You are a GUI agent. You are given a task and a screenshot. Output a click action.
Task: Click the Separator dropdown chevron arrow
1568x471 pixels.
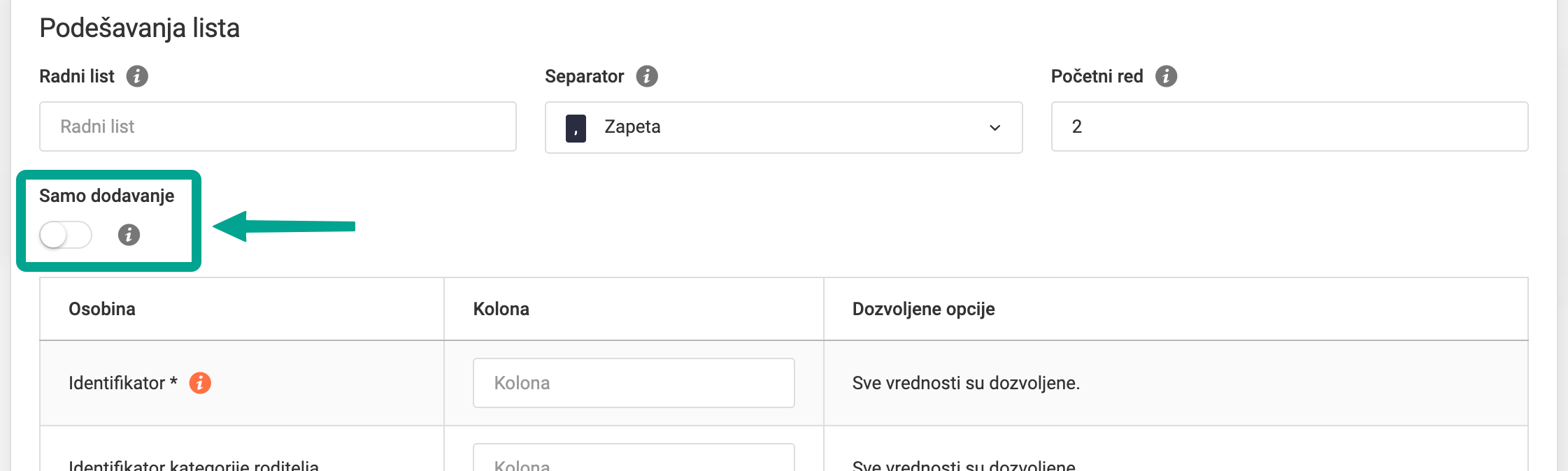tap(995, 128)
